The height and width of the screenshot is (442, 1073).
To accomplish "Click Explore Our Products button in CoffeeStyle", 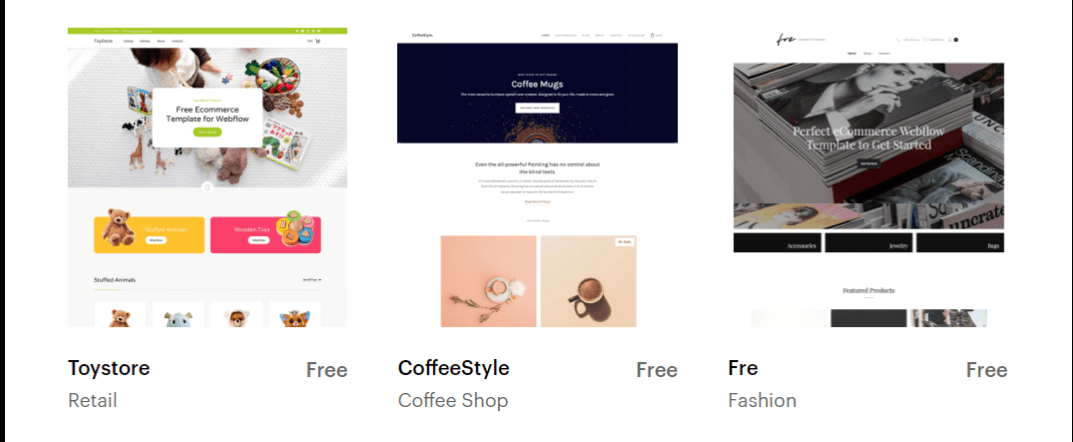I will [537, 108].
